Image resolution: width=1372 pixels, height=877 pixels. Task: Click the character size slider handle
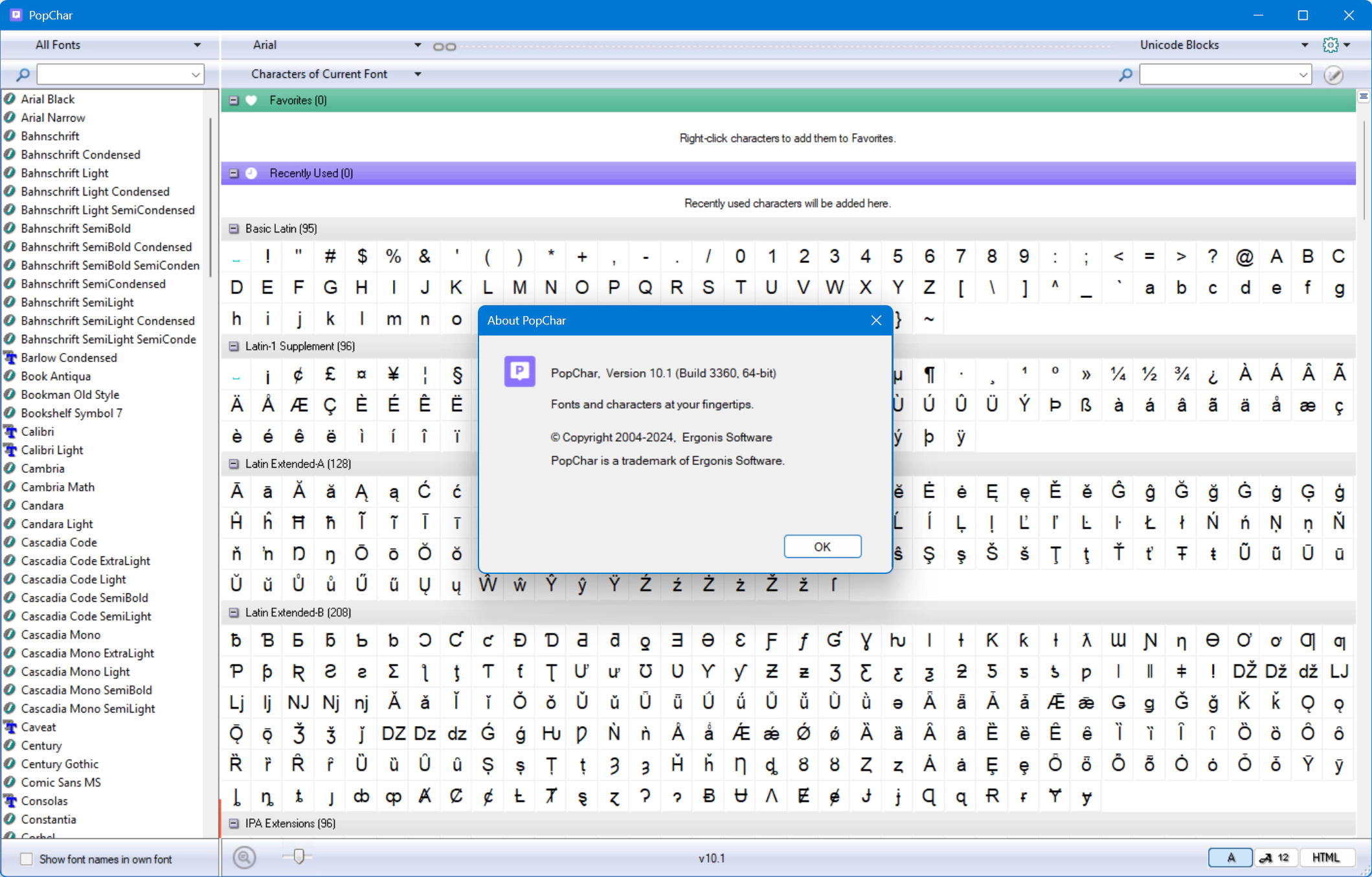click(298, 856)
